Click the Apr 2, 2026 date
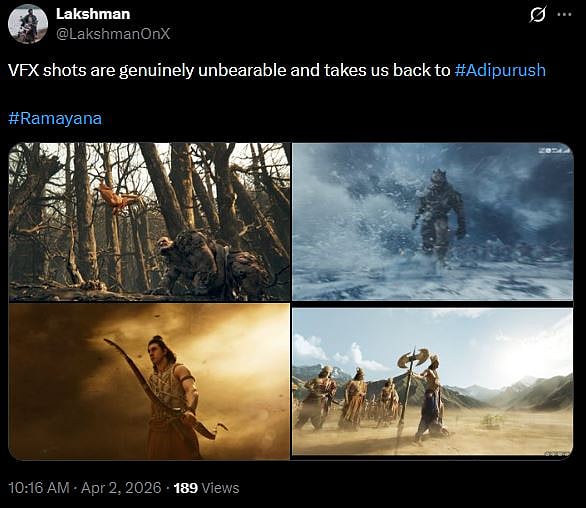586x508 pixels. click(x=121, y=488)
